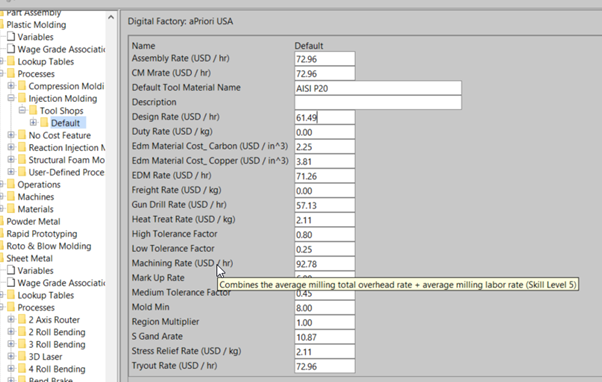Select Operations folder in the tree
602x382 pixels.
(x=34, y=184)
